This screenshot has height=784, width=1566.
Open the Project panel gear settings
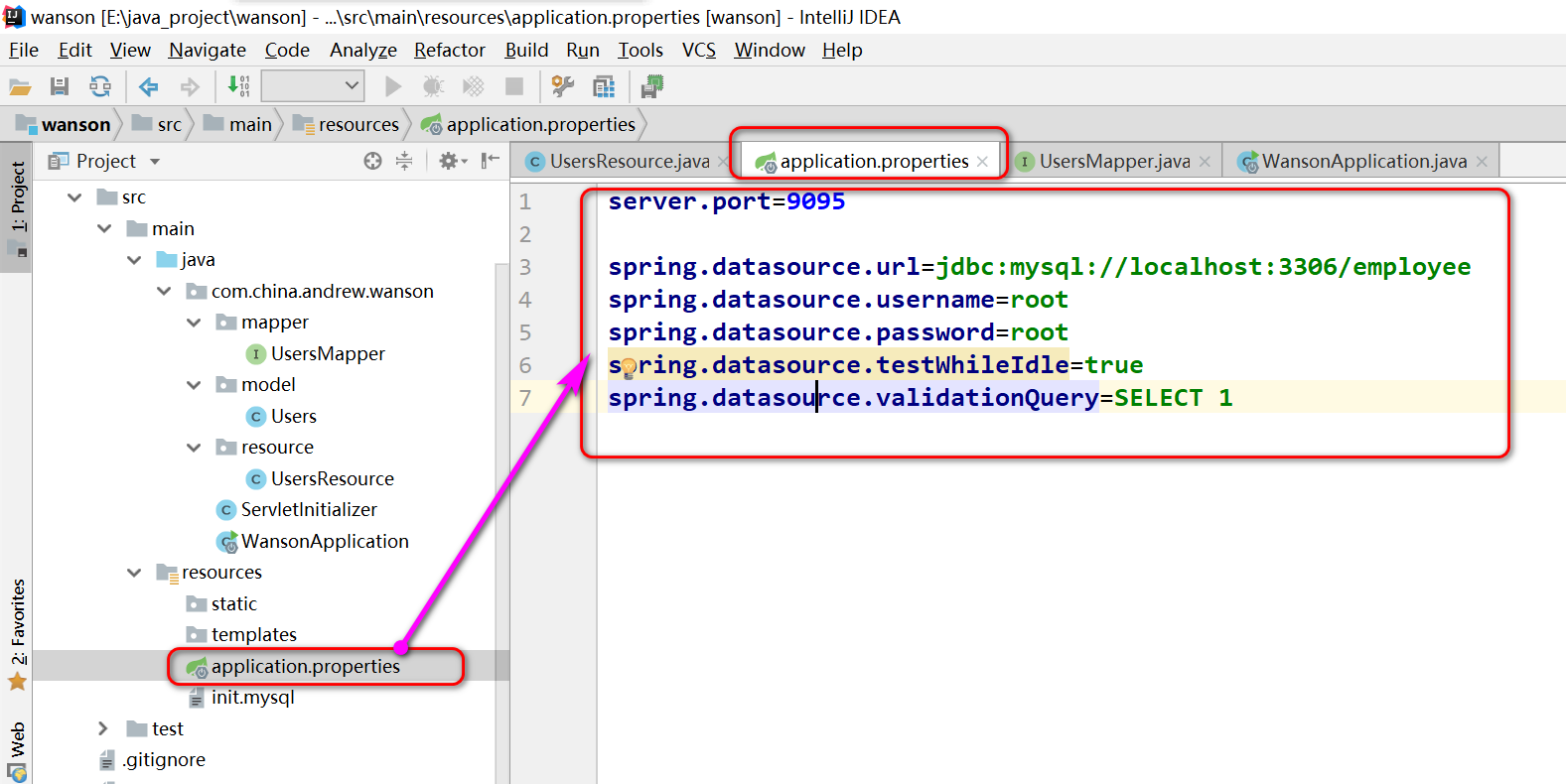pyautogui.click(x=452, y=161)
